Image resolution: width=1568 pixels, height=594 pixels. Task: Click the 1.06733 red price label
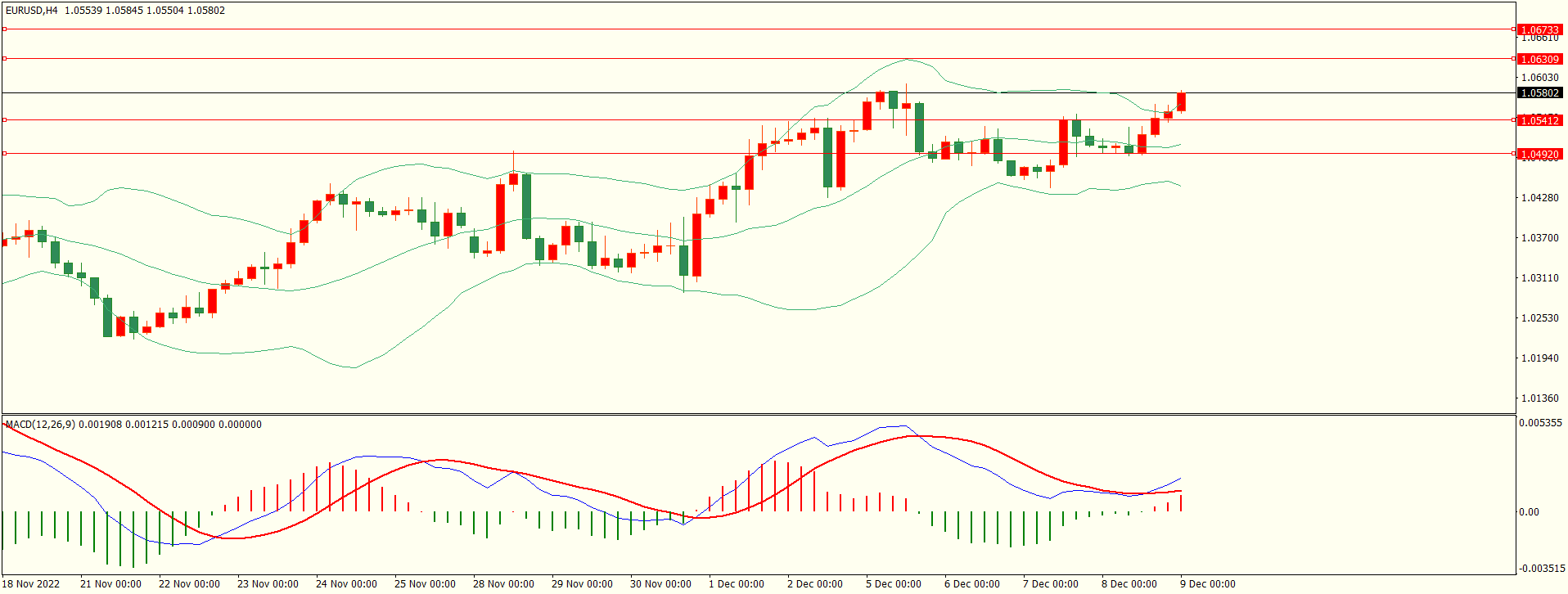point(1539,29)
